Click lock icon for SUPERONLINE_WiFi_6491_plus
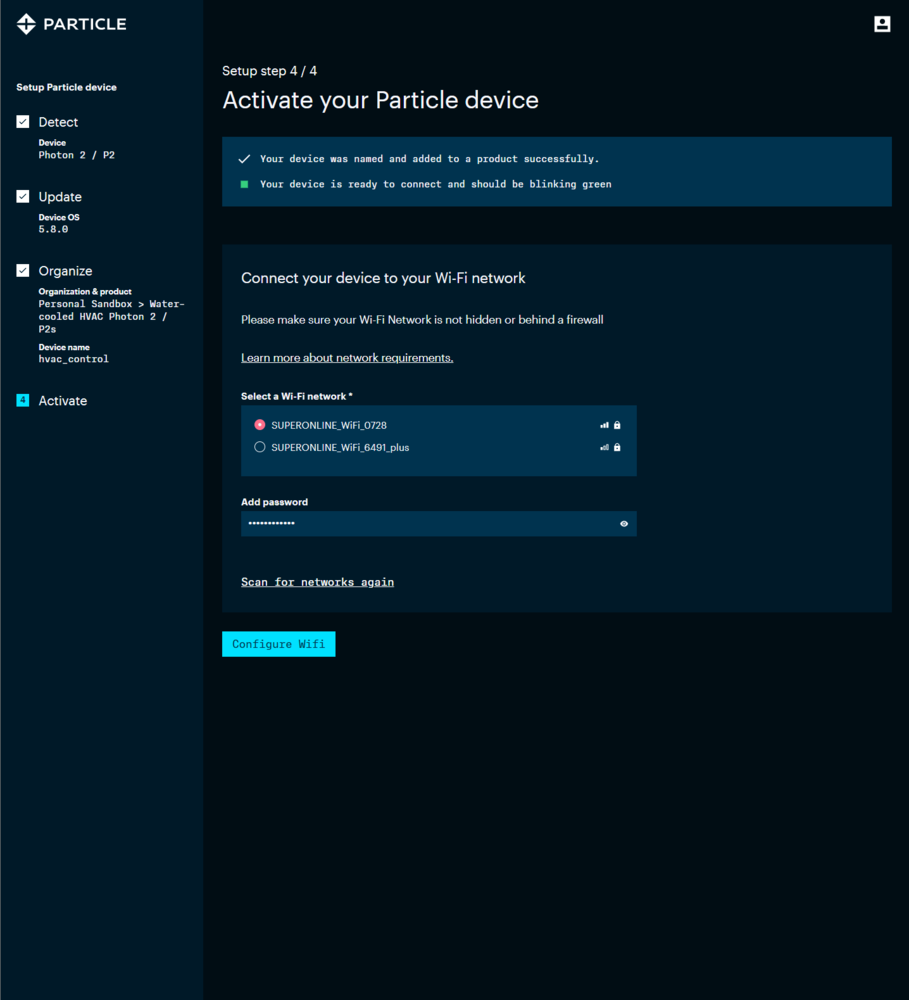 click(x=617, y=448)
